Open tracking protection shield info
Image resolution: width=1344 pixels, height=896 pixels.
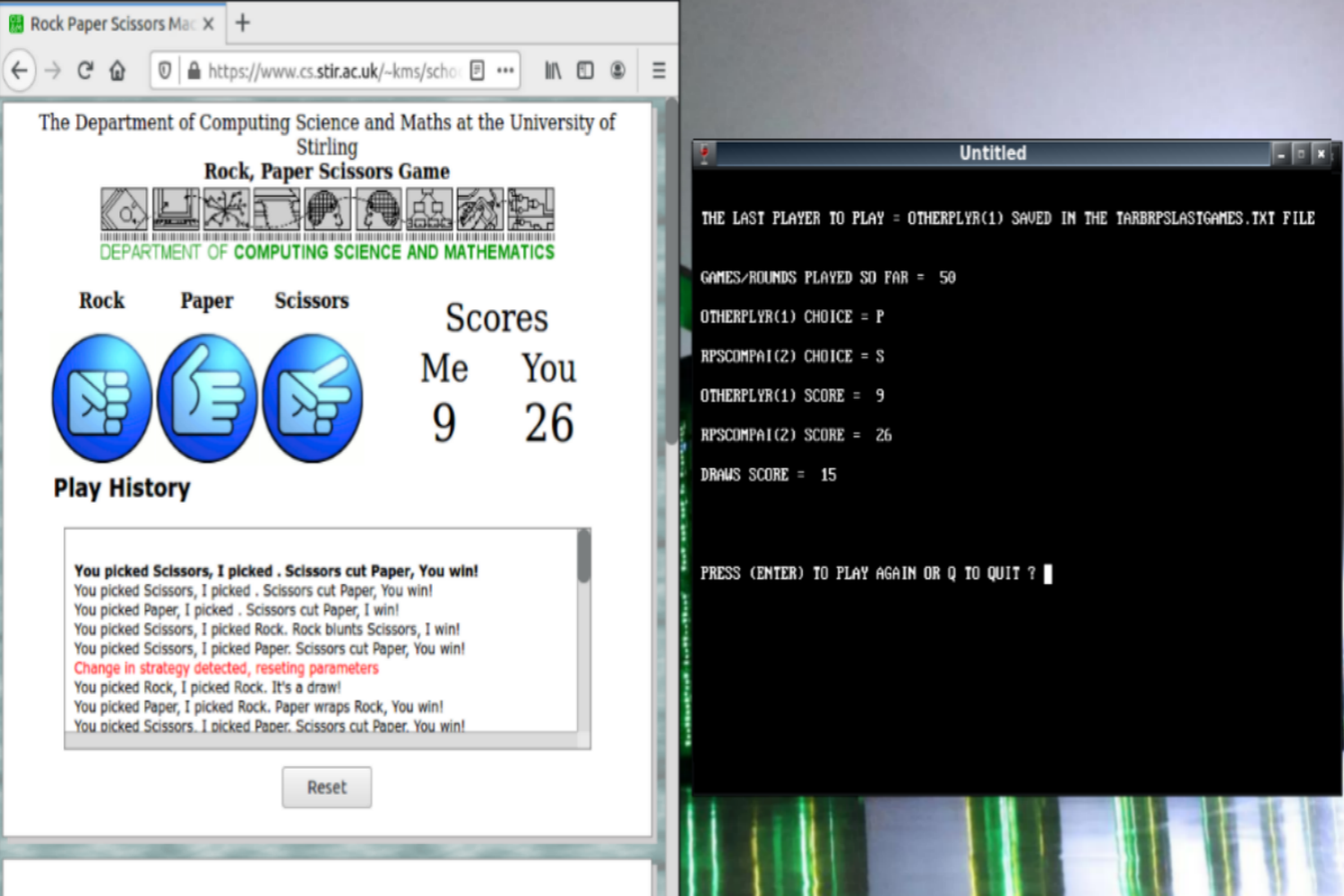[165, 70]
